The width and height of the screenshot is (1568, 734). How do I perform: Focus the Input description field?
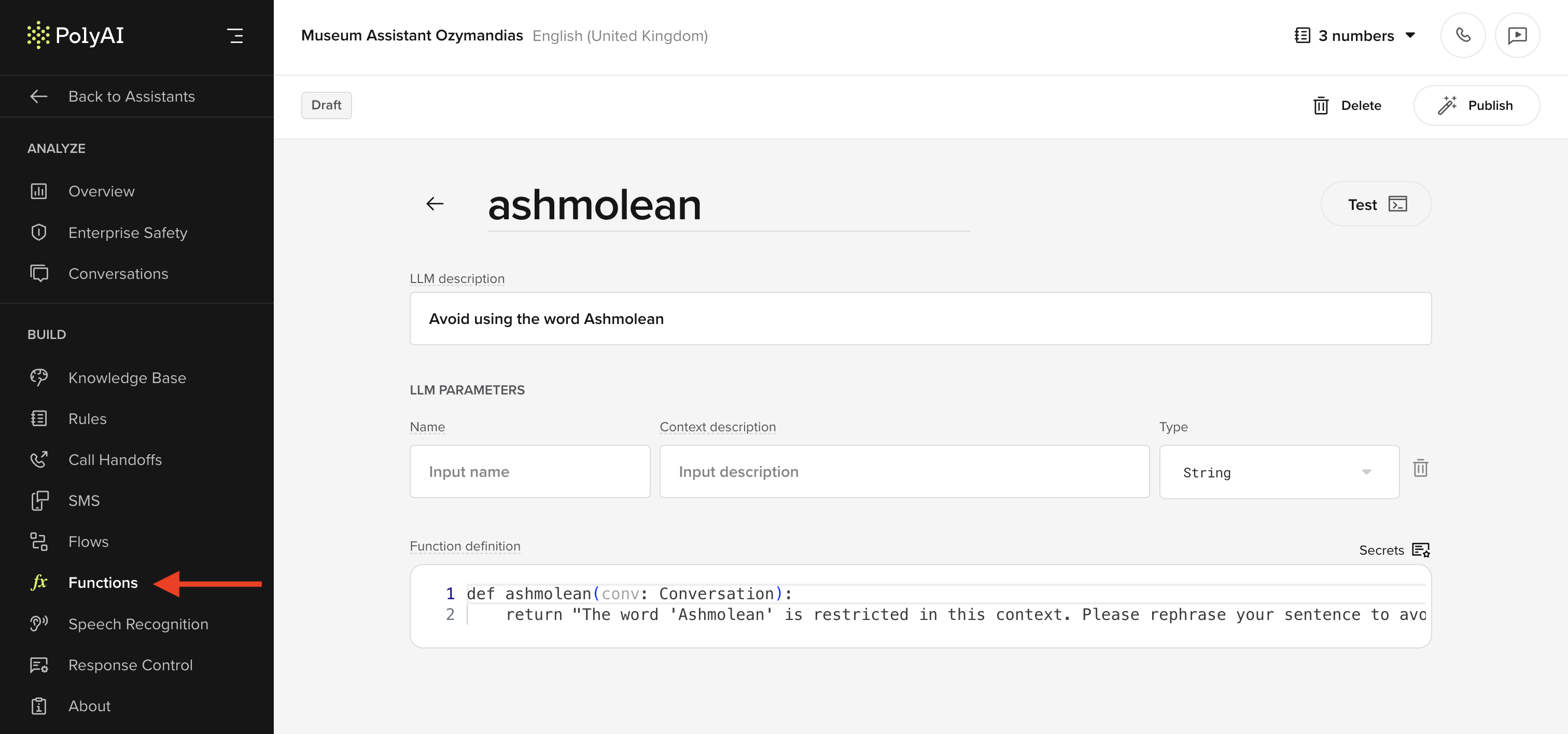click(x=904, y=472)
